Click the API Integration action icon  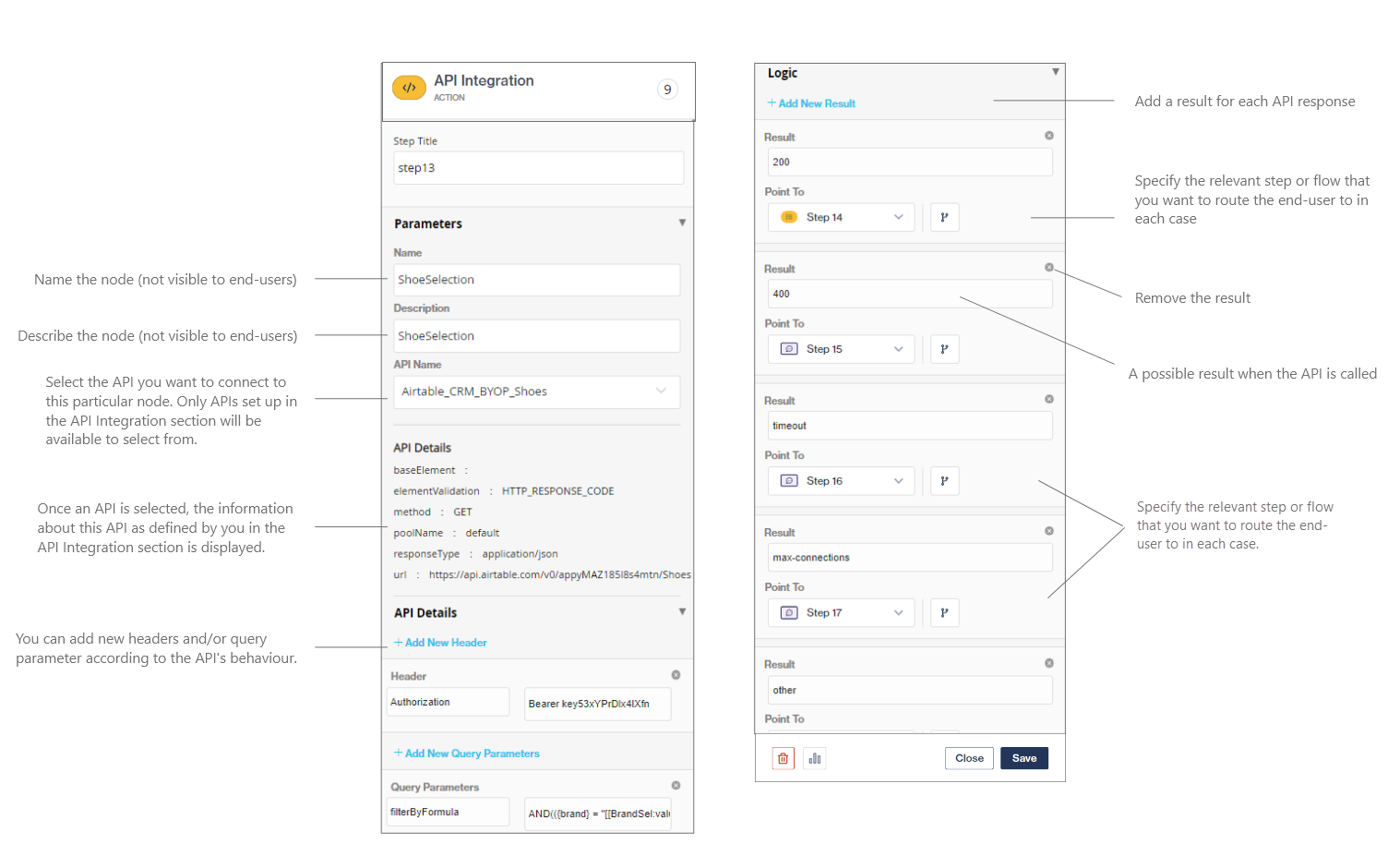coord(409,87)
